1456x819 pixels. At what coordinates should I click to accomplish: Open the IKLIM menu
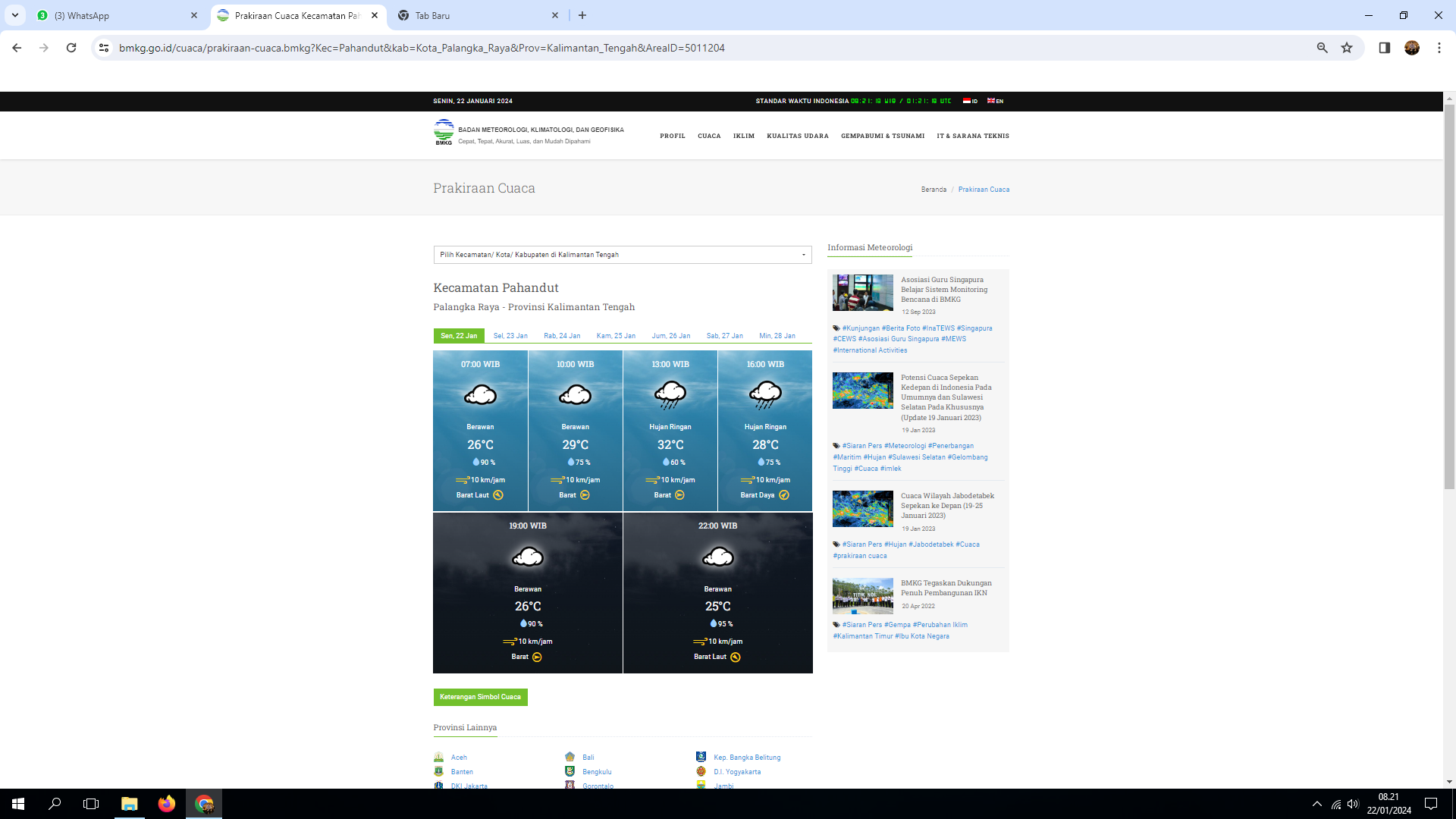coord(744,136)
